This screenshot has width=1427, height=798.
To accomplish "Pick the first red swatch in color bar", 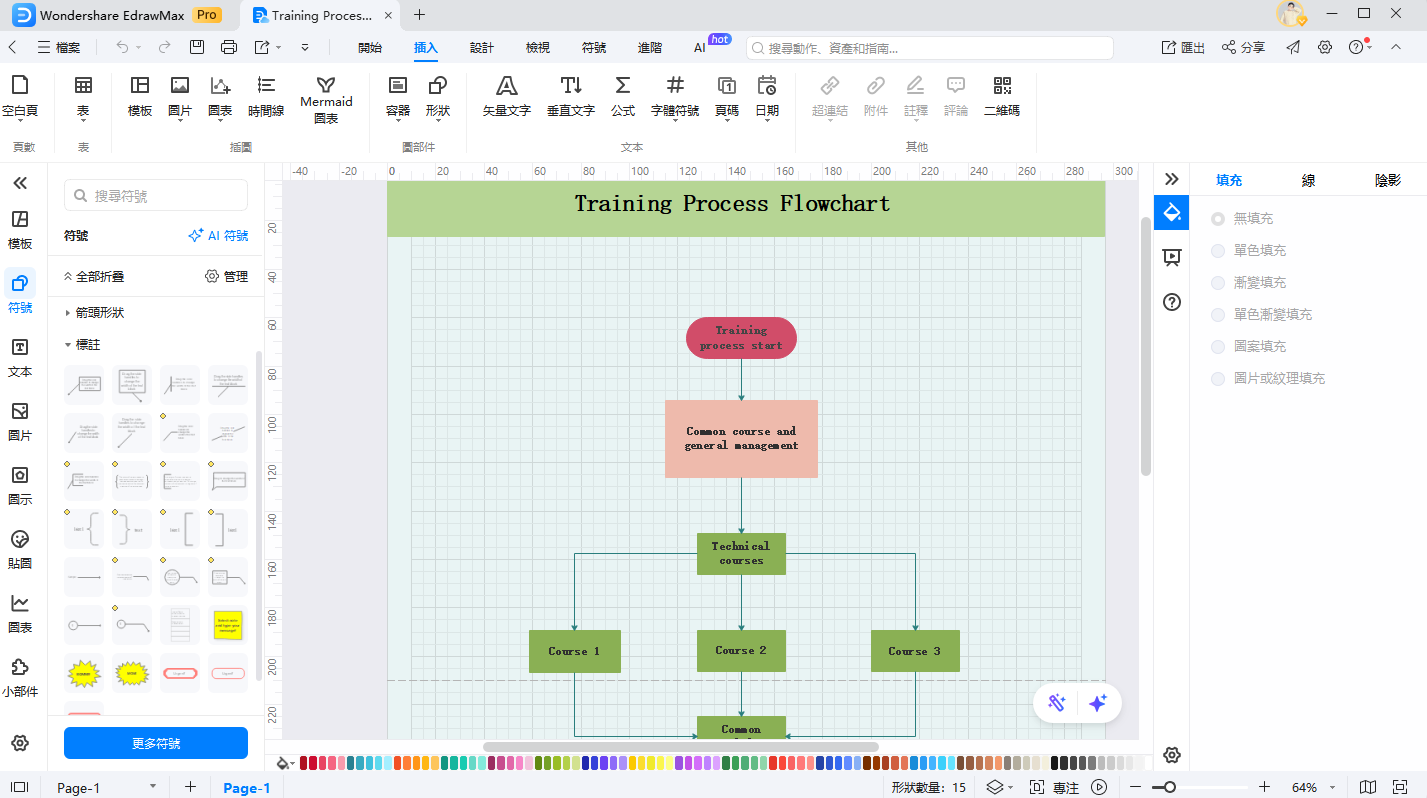I will (305, 763).
